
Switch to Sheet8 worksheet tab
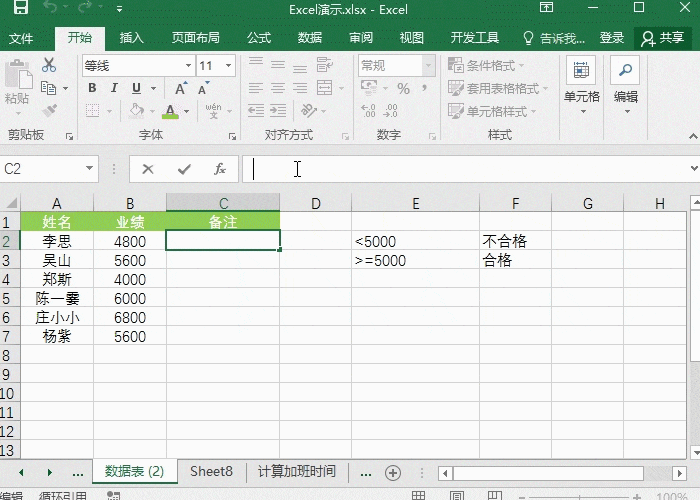pyautogui.click(x=212, y=471)
